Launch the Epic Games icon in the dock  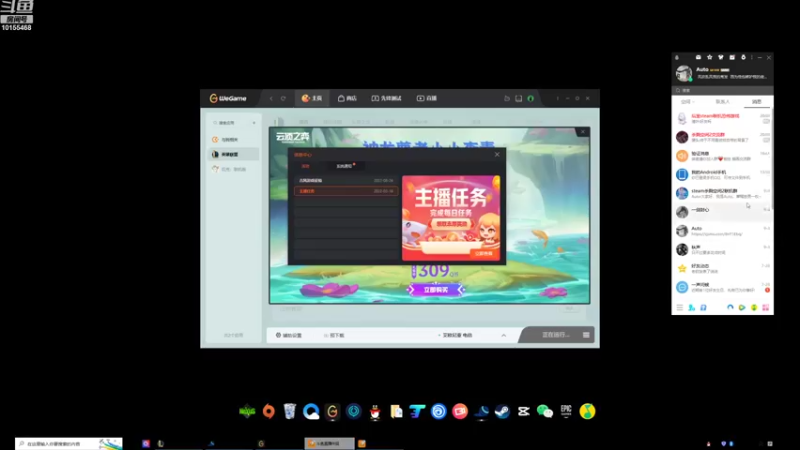[566, 411]
